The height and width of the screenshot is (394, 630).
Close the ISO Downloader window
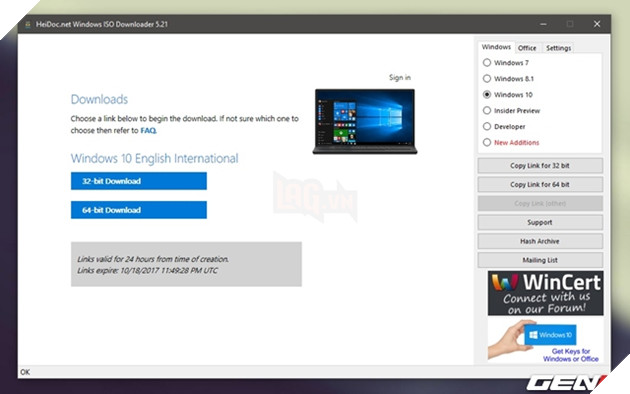(597, 24)
